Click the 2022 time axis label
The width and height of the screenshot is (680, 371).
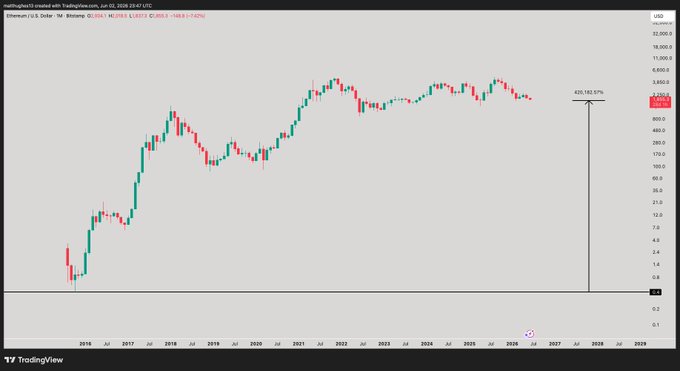coord(341,344)
